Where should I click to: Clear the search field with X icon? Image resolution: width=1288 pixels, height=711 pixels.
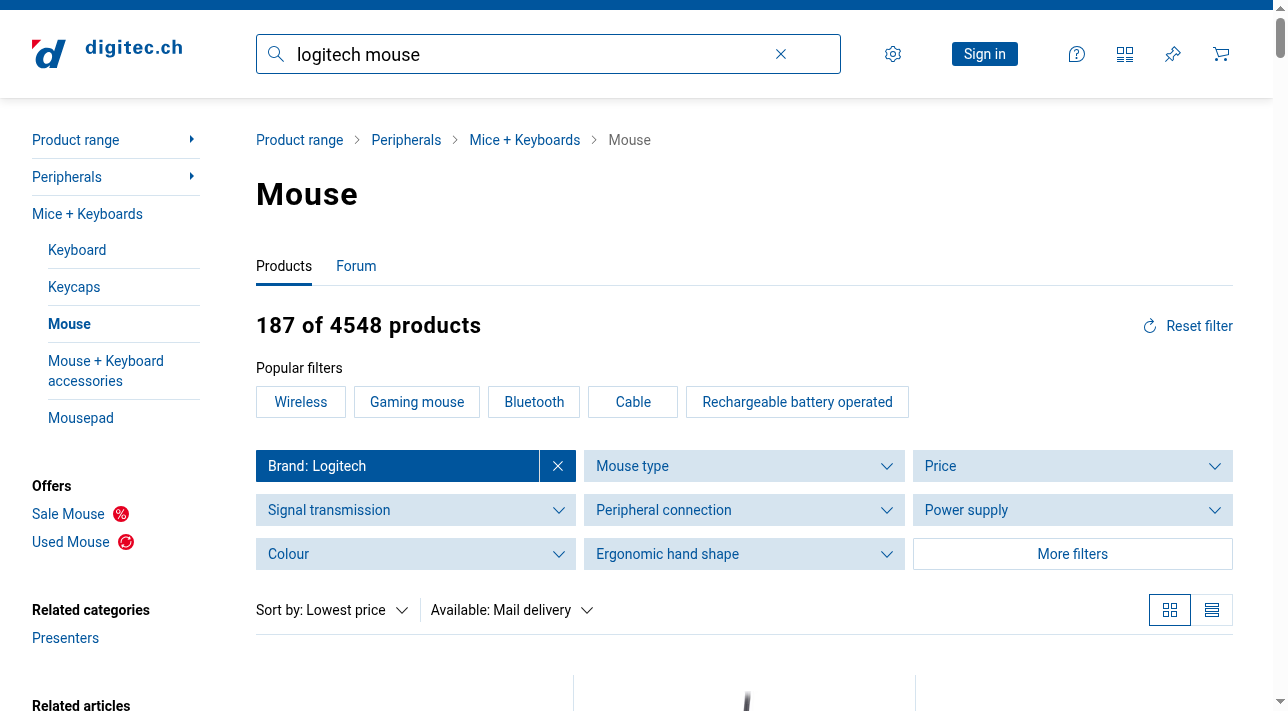(781, 54)
